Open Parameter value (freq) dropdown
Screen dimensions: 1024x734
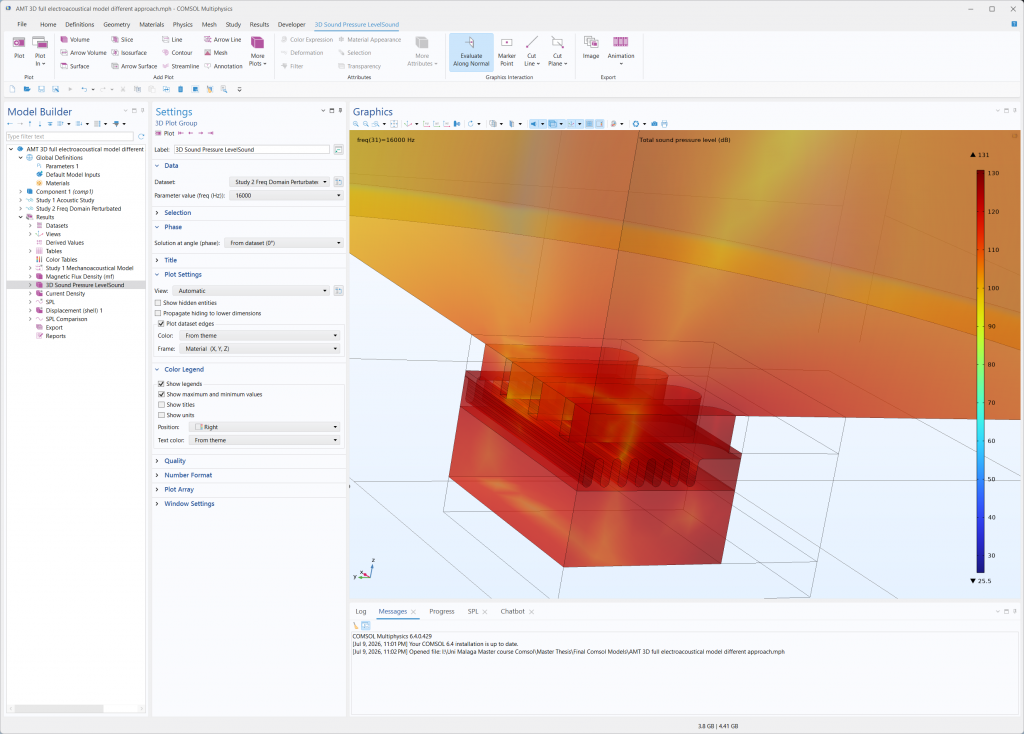[286, 195]
